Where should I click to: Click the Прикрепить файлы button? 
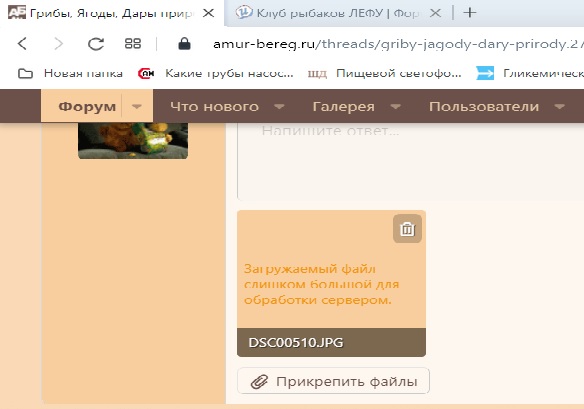pos(333,381)
